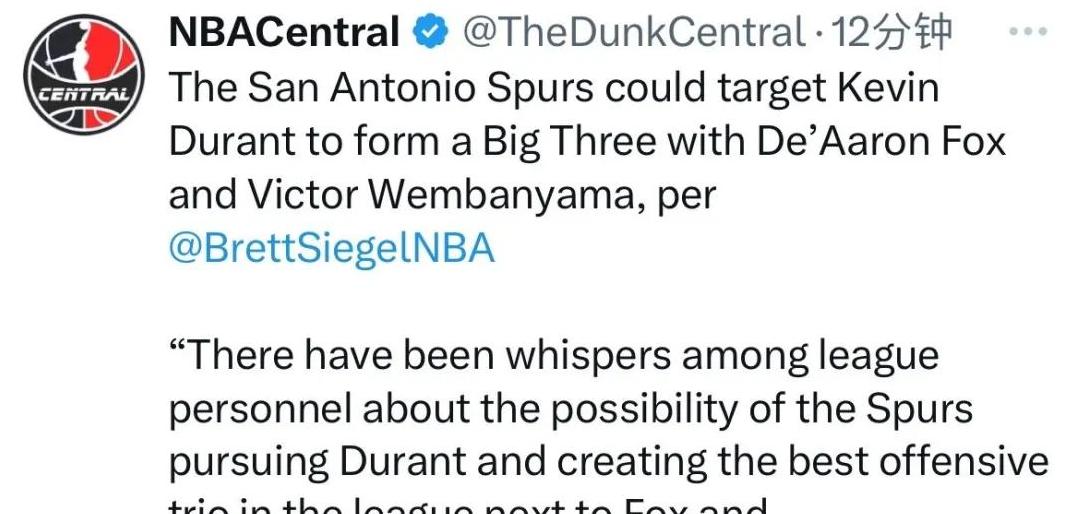Click the quoted line starting There have been whispers
This screenshot has width=1076, height=514.
point(553,356)
